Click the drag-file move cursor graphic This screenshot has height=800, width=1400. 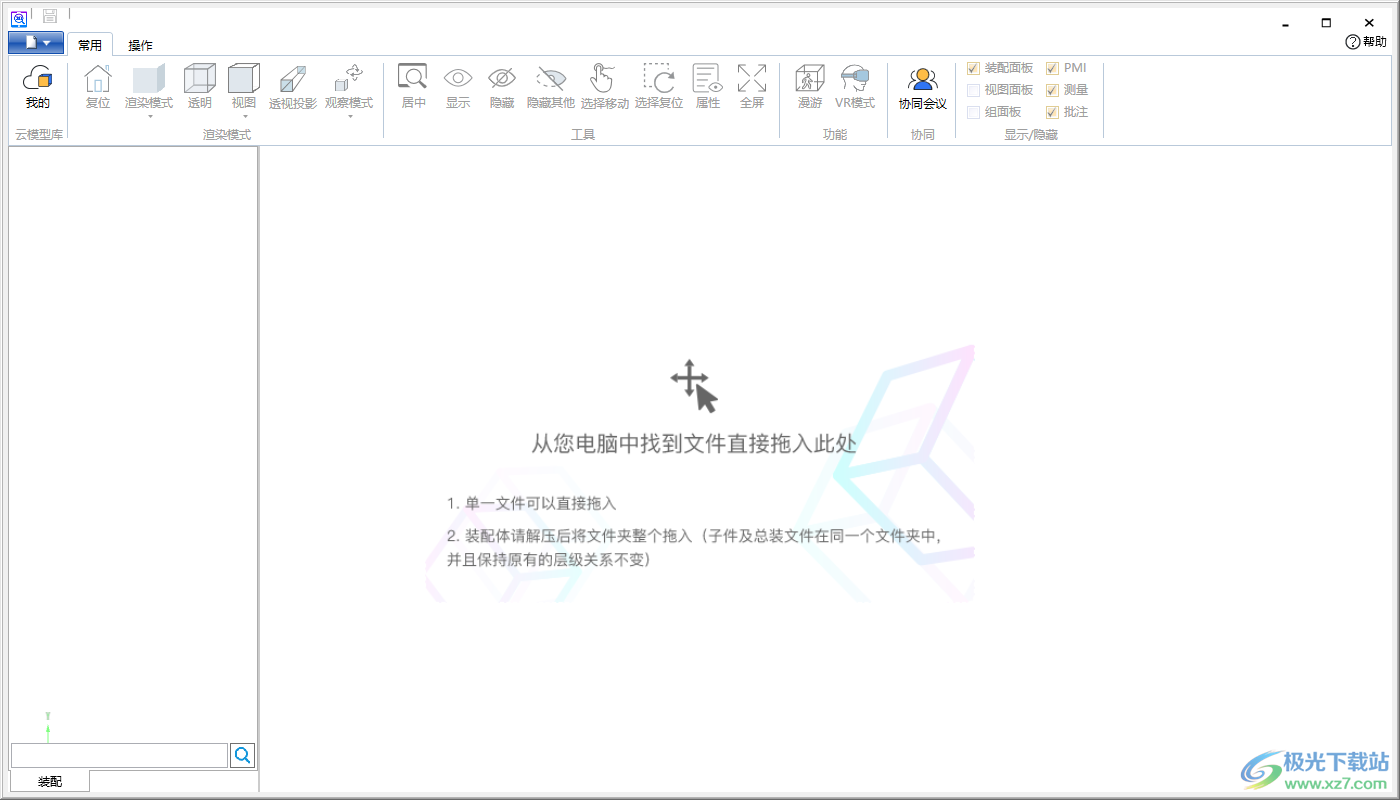(x=694, y=387)
